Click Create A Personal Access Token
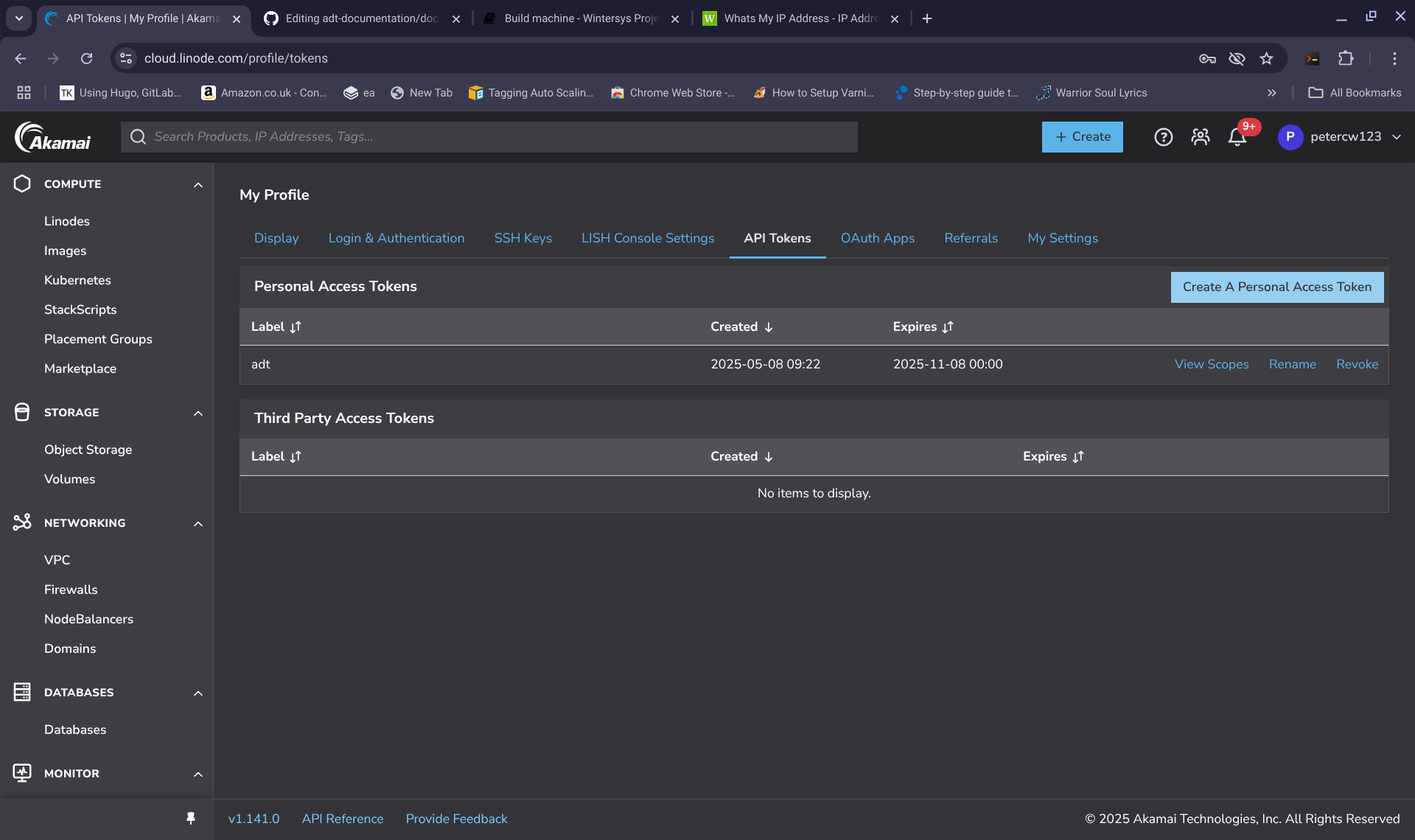 tap(1276, 287)
